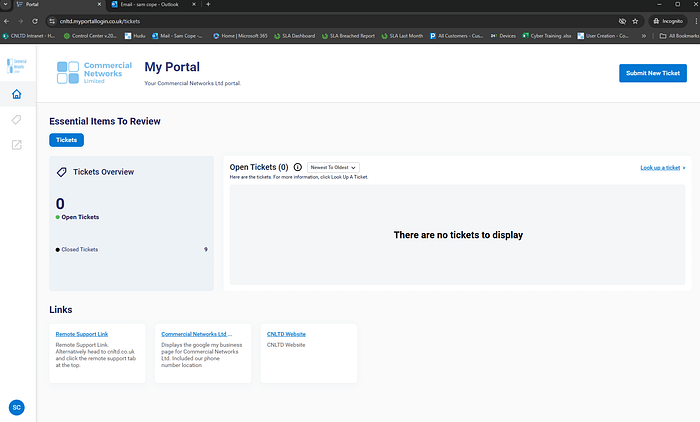
Task: Open the All Customers bookmark
Action: [x=457, y=36]
